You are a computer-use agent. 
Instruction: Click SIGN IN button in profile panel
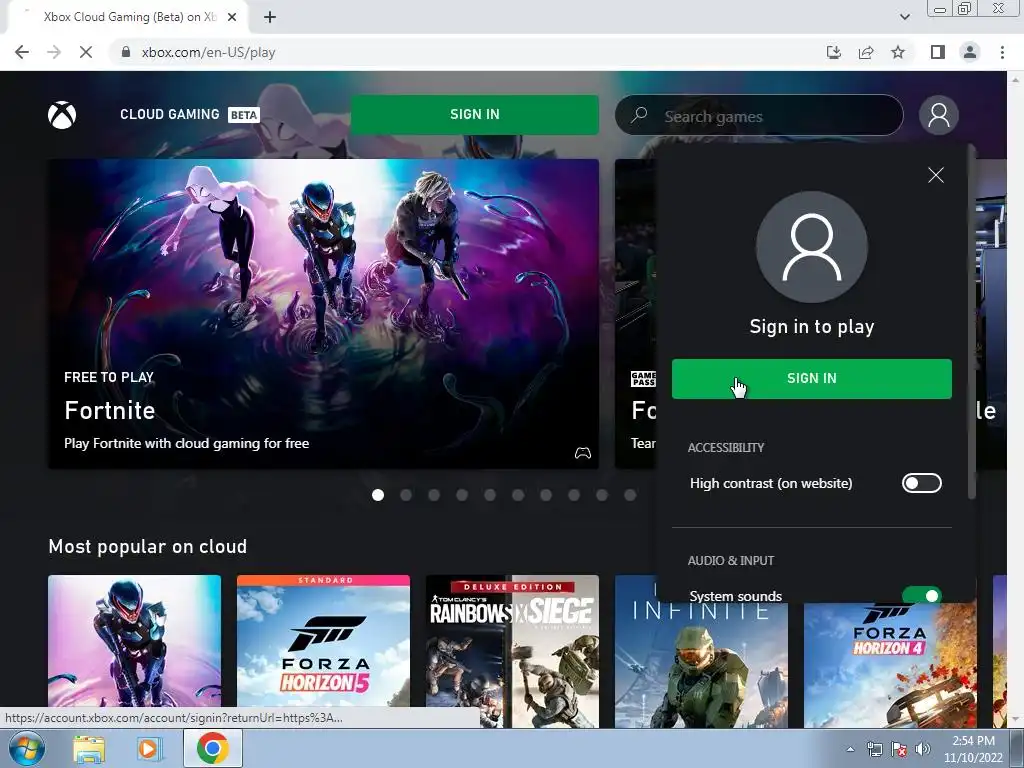tap(812, 378)
